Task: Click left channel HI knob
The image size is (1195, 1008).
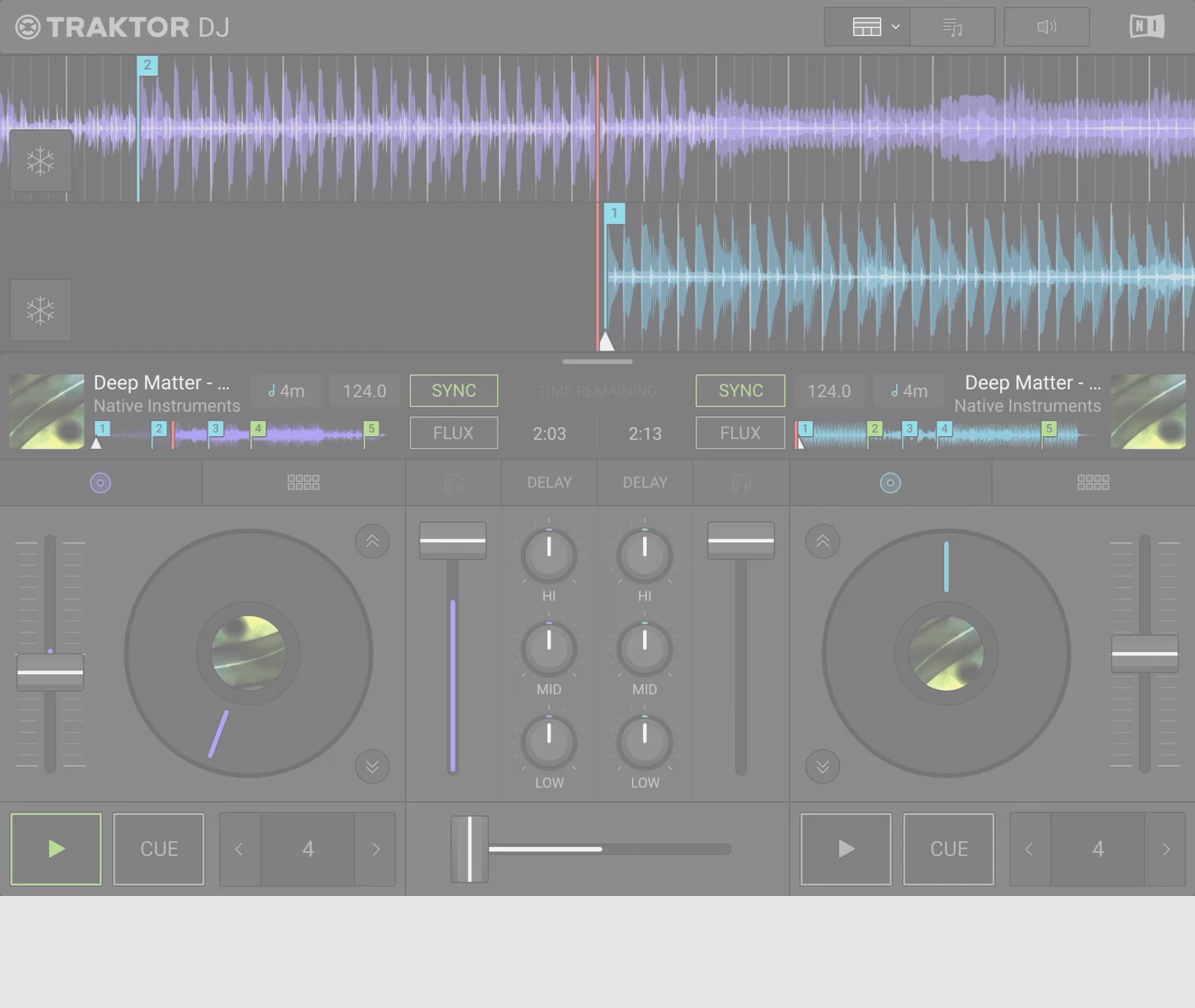Action: (x=549, y=556)
